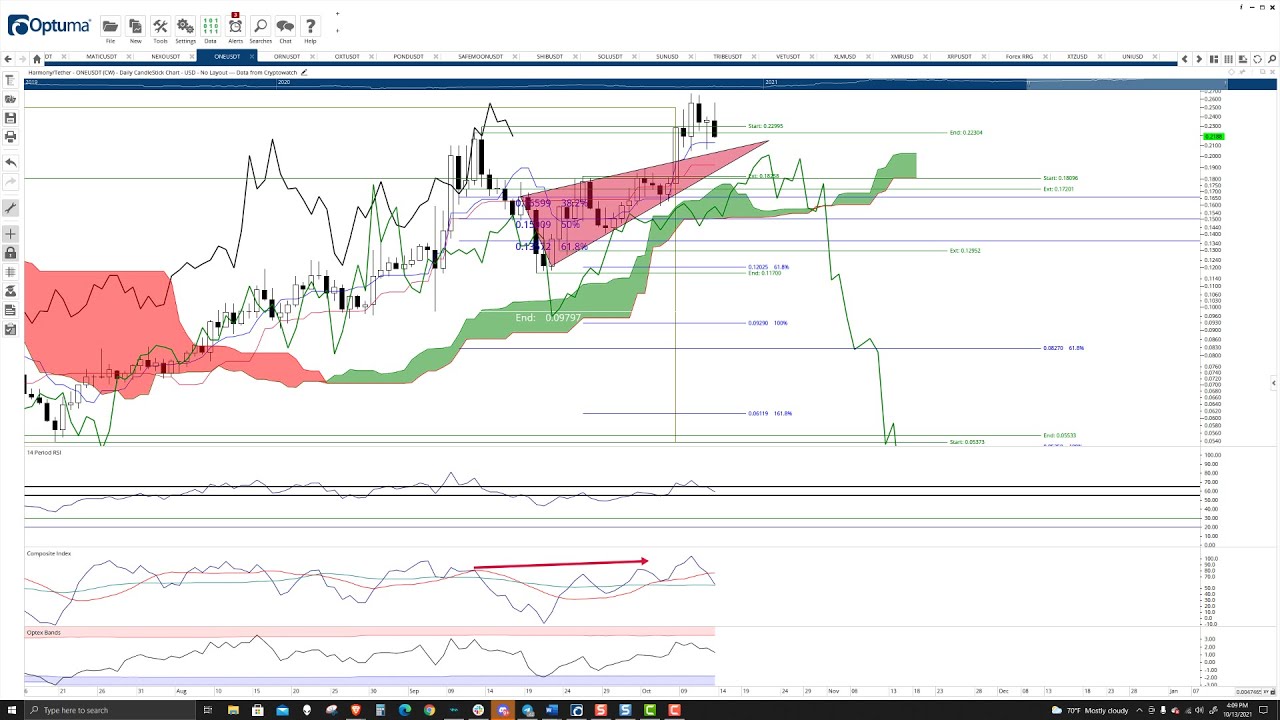Close the ONEUSDT tab

pos(252,57)
